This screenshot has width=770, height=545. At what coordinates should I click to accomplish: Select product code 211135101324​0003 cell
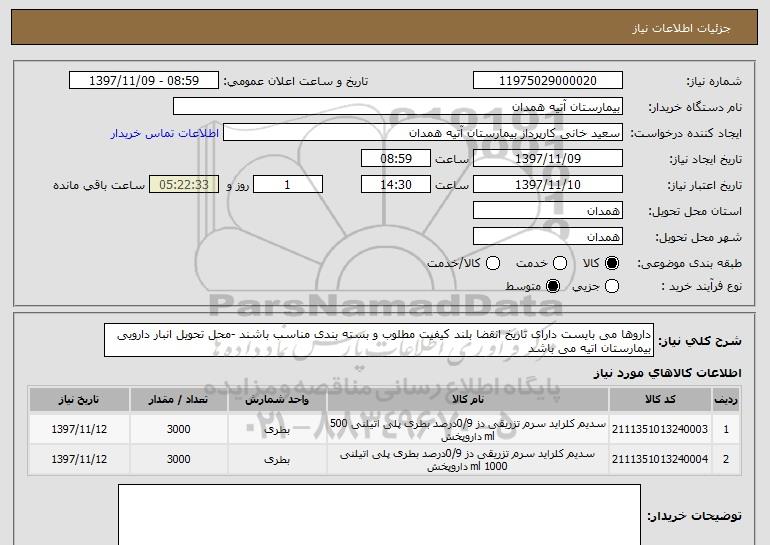point(660,429)
